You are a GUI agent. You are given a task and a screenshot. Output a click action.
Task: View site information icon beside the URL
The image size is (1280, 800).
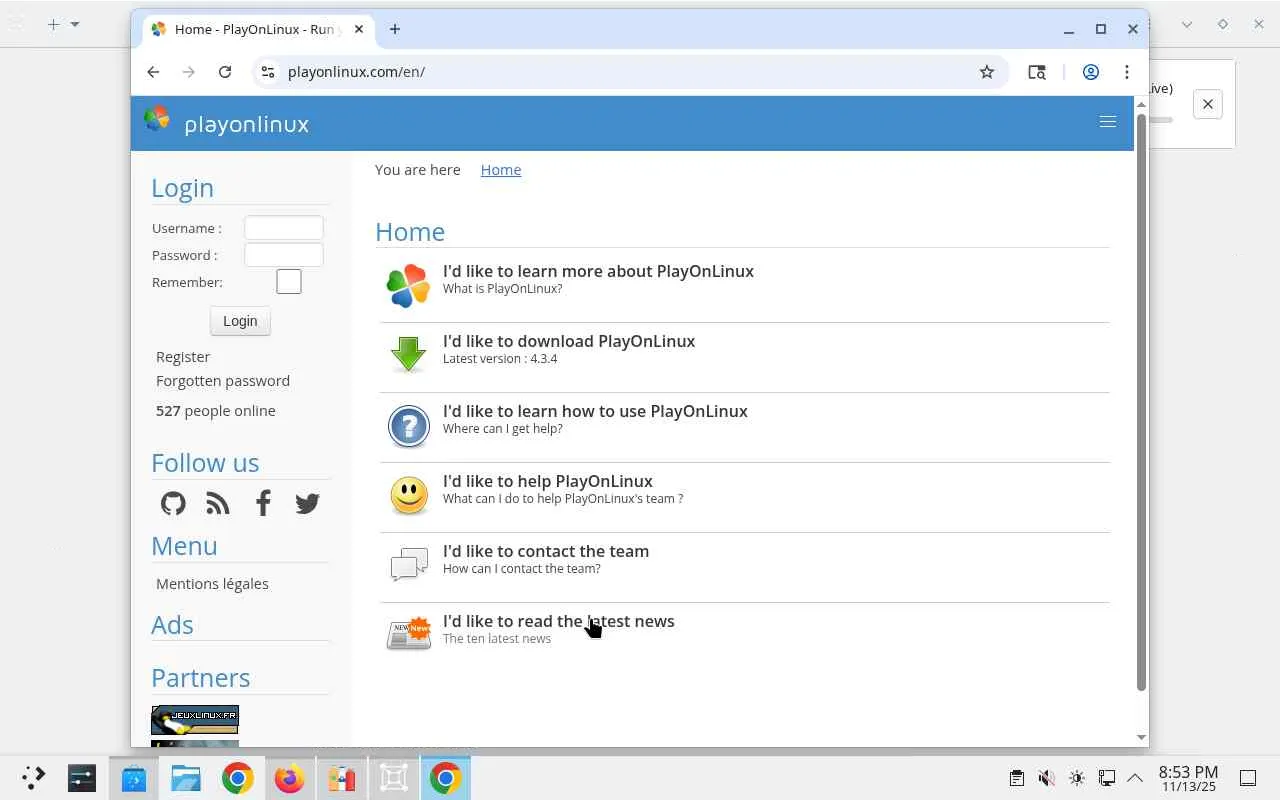tap(267, 72)
